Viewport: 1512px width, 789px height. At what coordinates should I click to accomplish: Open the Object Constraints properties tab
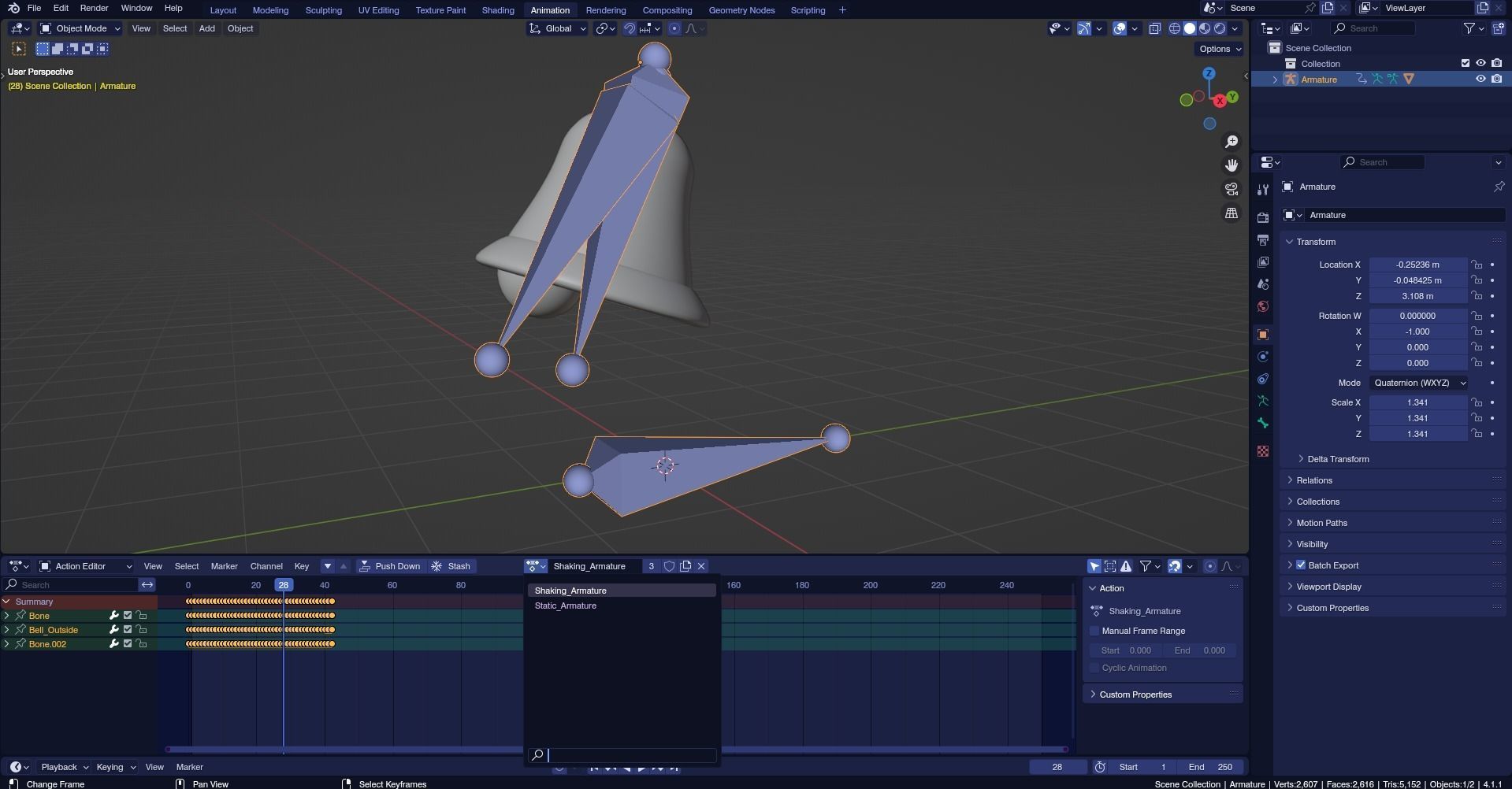pos(1263,379)
